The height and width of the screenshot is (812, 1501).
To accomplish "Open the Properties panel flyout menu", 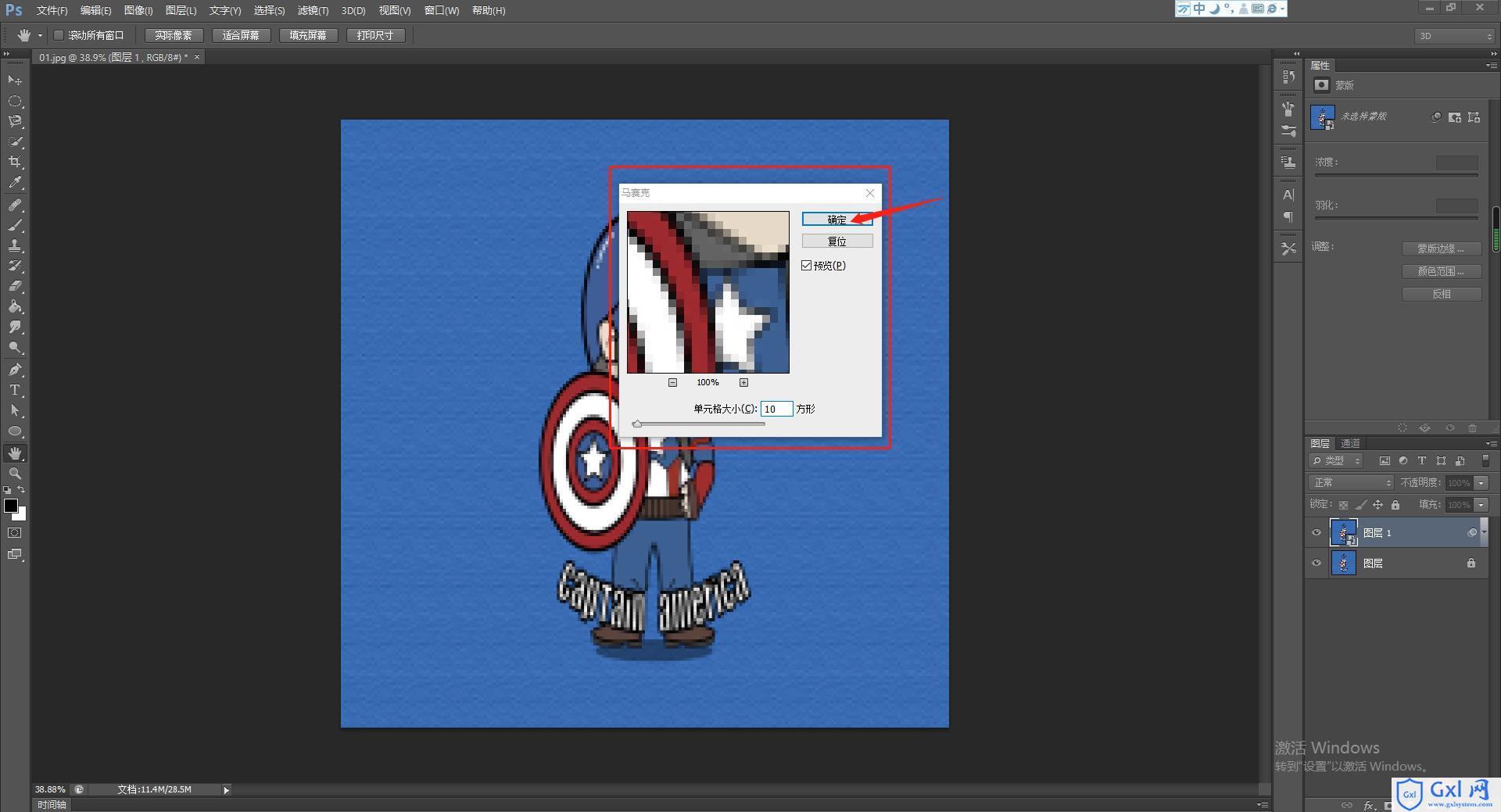I will tap(1490, 66).
